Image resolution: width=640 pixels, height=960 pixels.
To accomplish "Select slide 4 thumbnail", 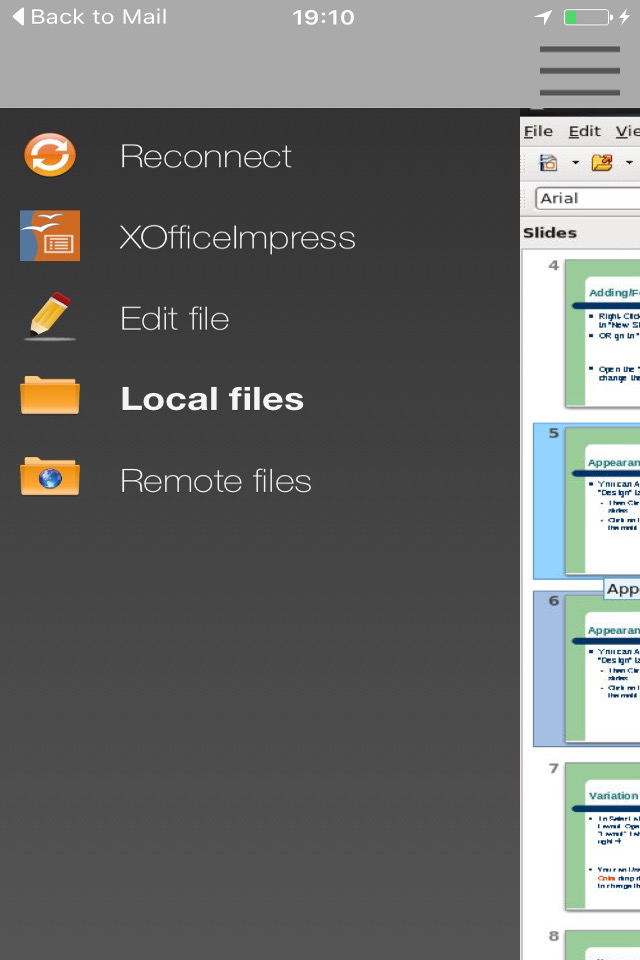I will pyautogui.click(x=602, y=333).
